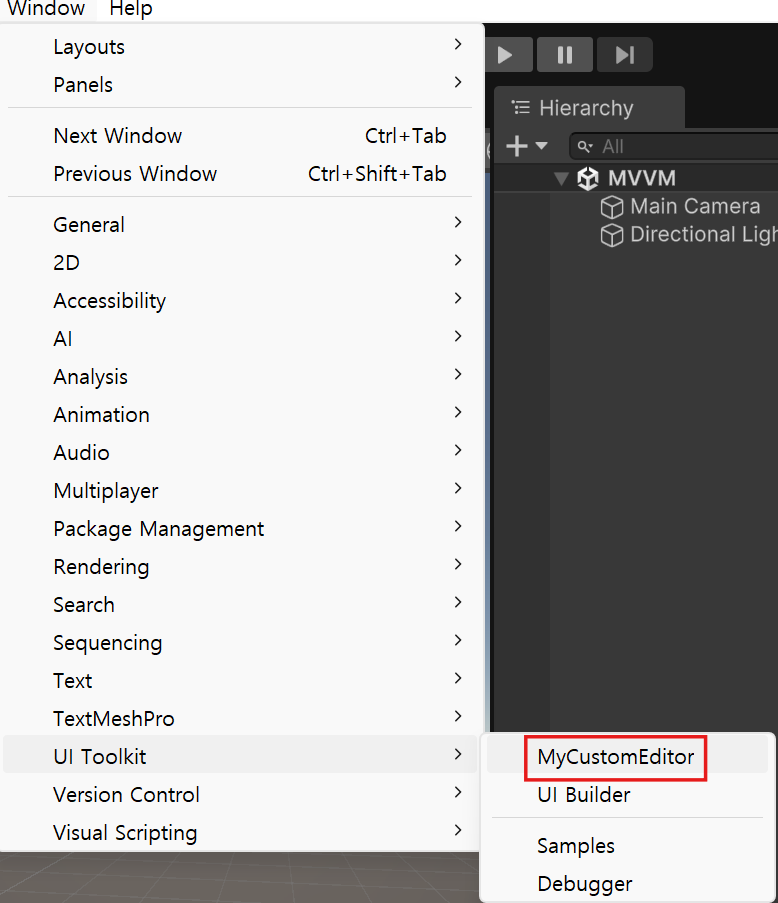
Task: Click the Hierarchy search field
Action: pyautogui.click(x=674, y=146)
